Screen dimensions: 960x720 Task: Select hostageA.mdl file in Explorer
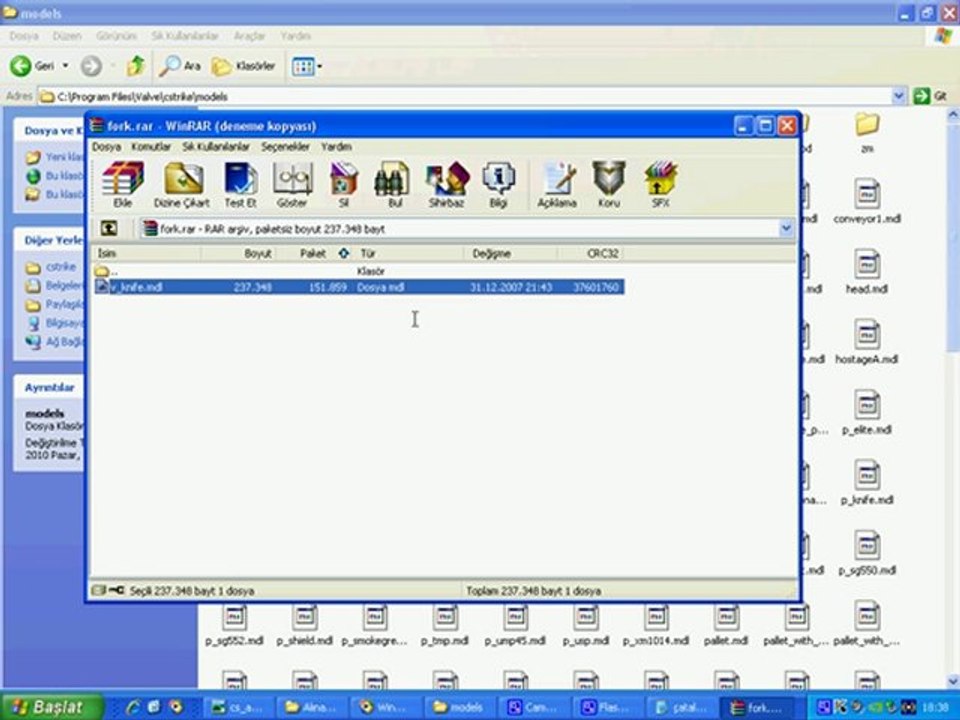[867, 342]
